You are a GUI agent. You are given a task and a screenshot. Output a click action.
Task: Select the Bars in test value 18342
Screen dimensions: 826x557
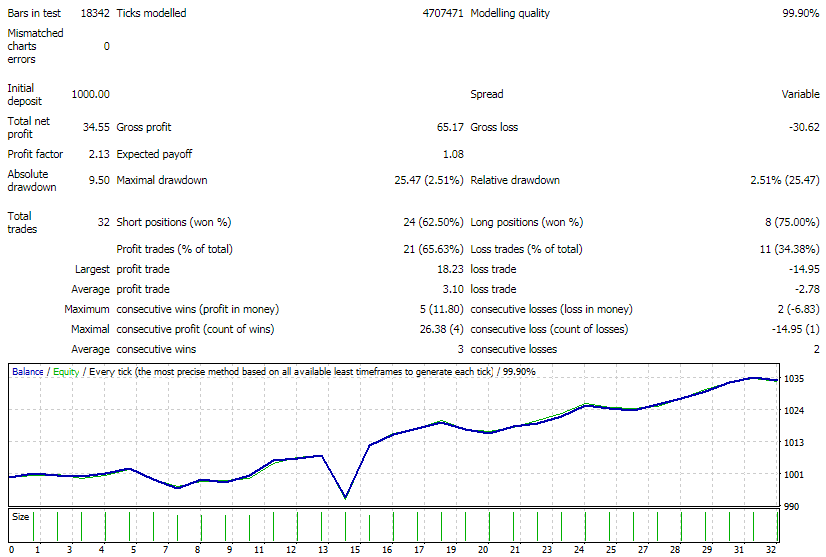[95, 13]
